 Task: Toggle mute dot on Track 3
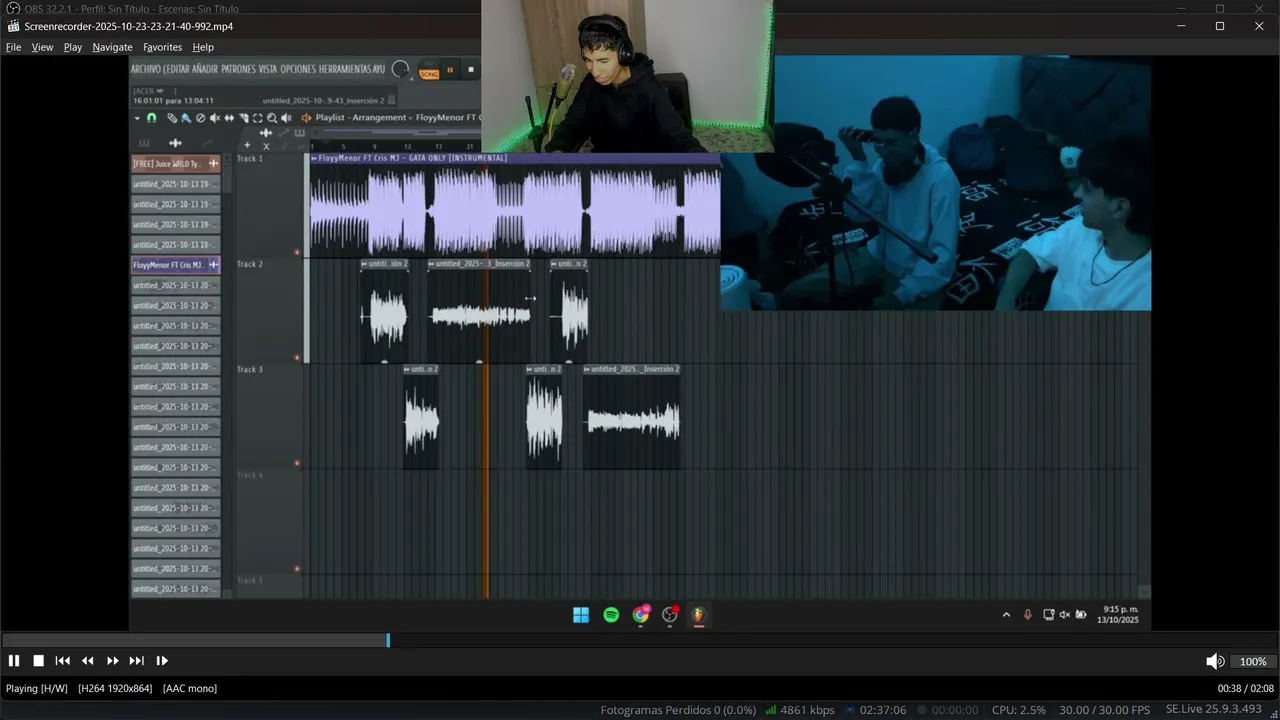pyautogui.click(x=297, y=463)
